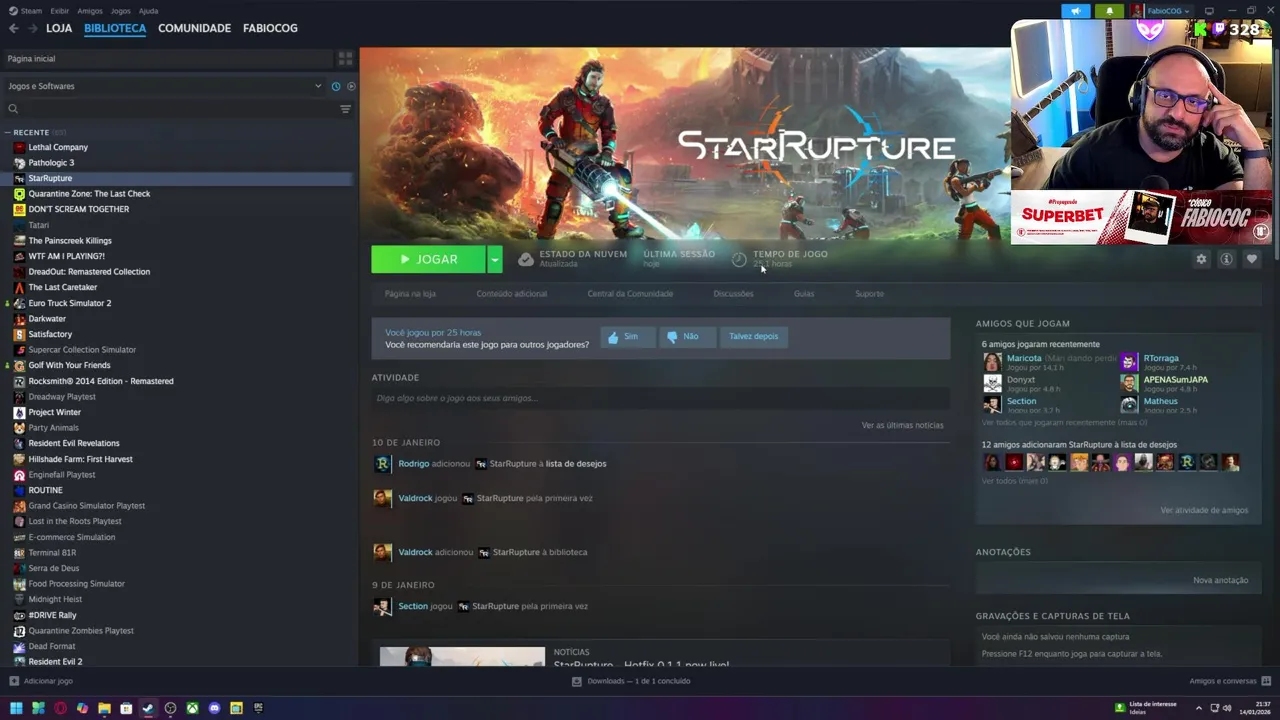Viewport: 1280px width, 720px height.
Task: Click the news article thumbnail
Action: click(462, 657)
